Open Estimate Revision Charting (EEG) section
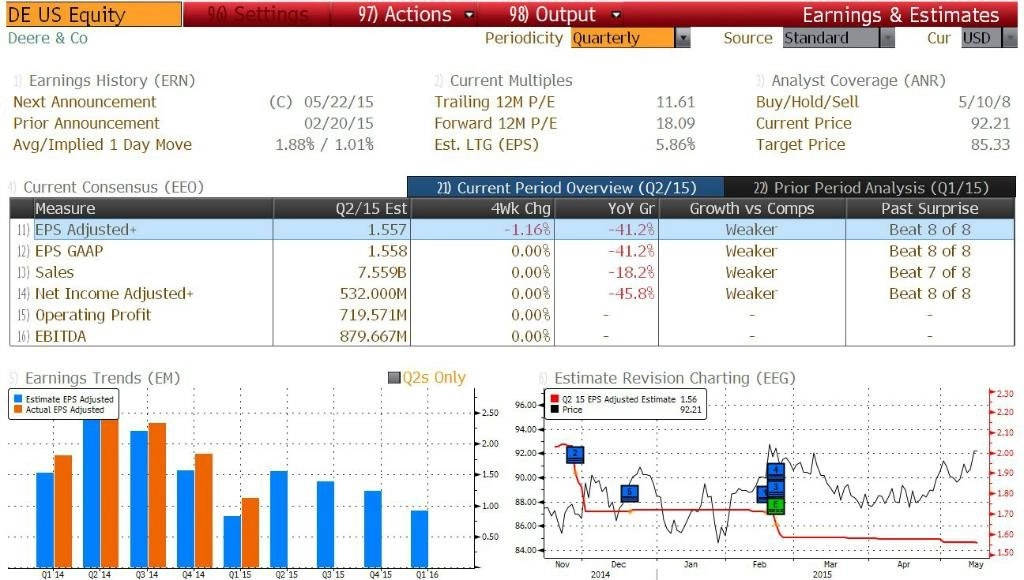Image resolution: width=1024 pixels, height=580 pixels. click(675, 378)
